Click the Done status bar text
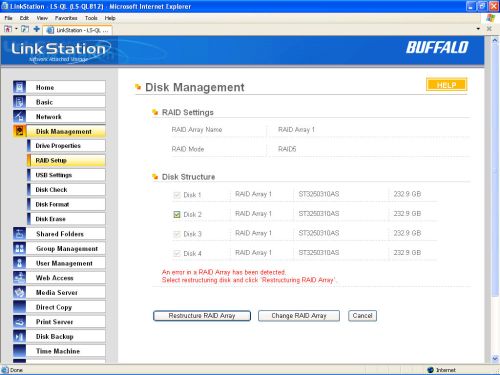 (x=16, y=370)
